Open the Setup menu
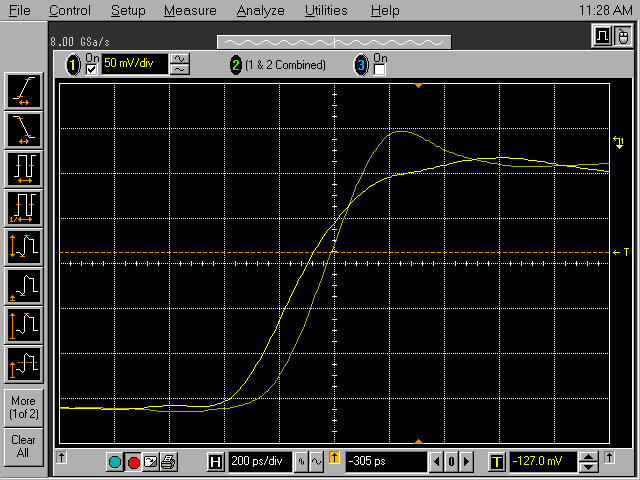 (128, 10)
